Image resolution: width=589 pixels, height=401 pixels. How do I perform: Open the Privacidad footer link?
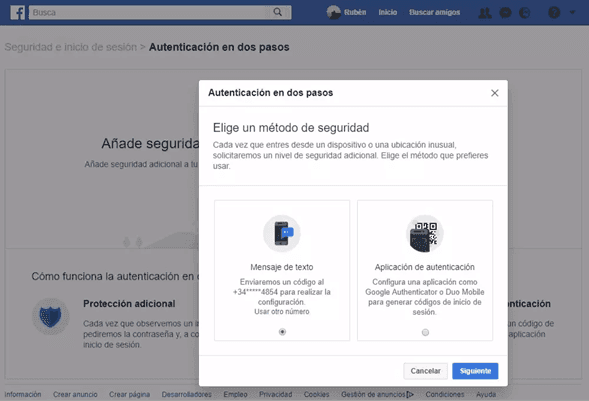click(275, 394)
